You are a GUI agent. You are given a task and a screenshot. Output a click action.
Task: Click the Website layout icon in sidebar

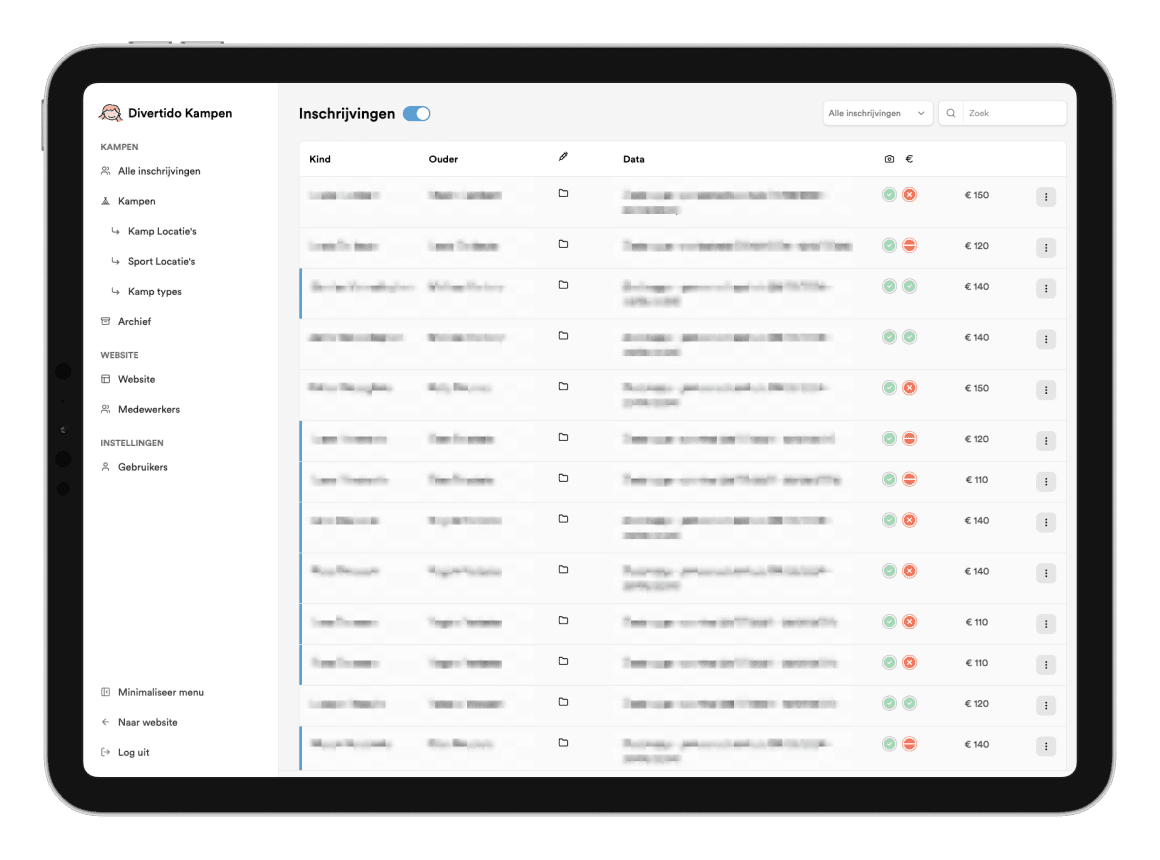click(106, 379)
